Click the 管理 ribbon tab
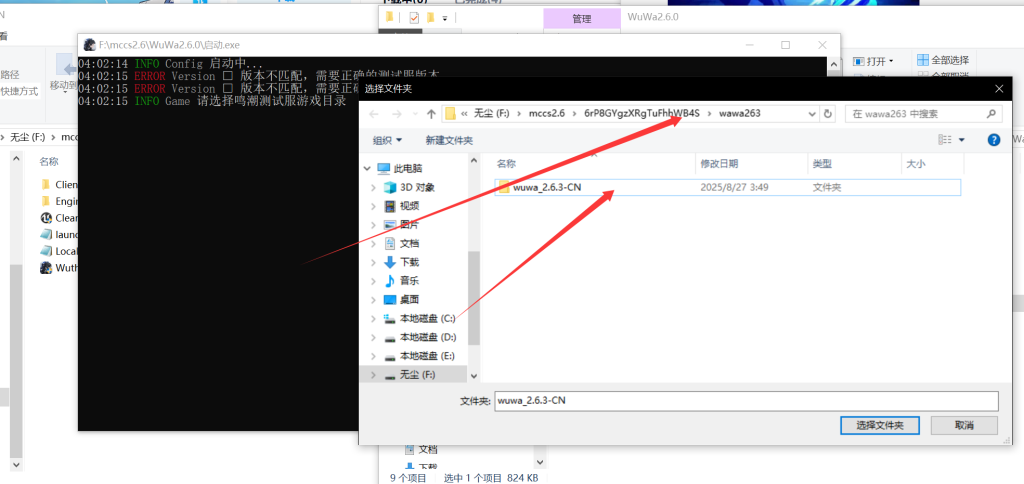 click(x=582, y=19)
